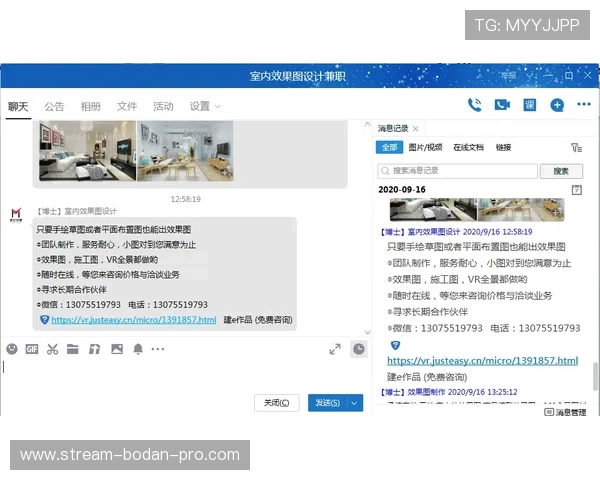This screenshot has width=600, height=480.
Task: Click chat area scroll down arrow
Action: click(367, 332)
